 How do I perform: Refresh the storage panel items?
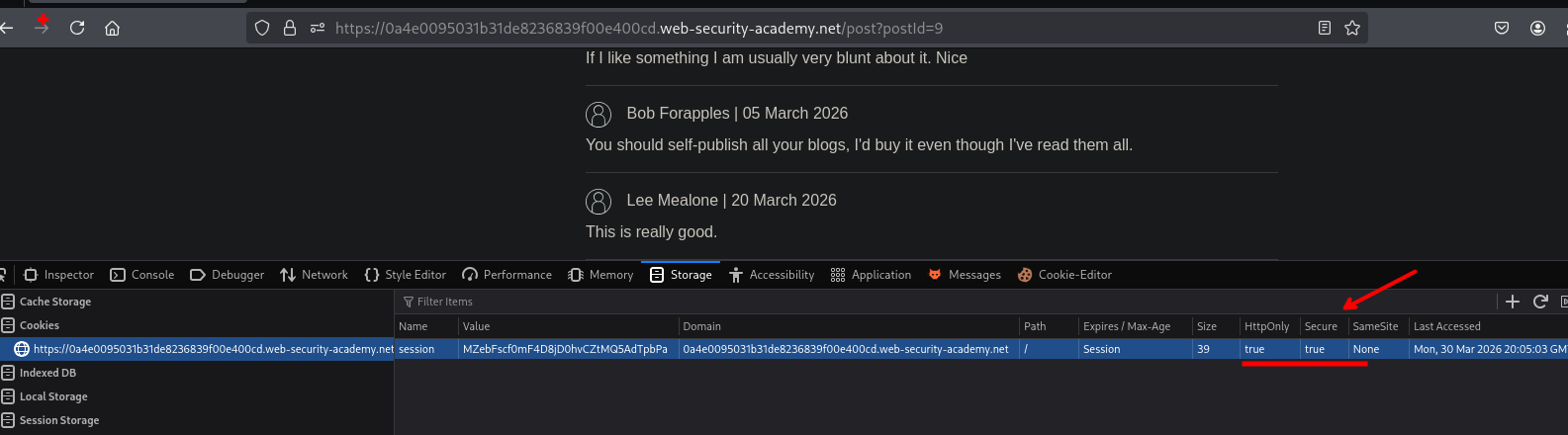[1539, 302]
